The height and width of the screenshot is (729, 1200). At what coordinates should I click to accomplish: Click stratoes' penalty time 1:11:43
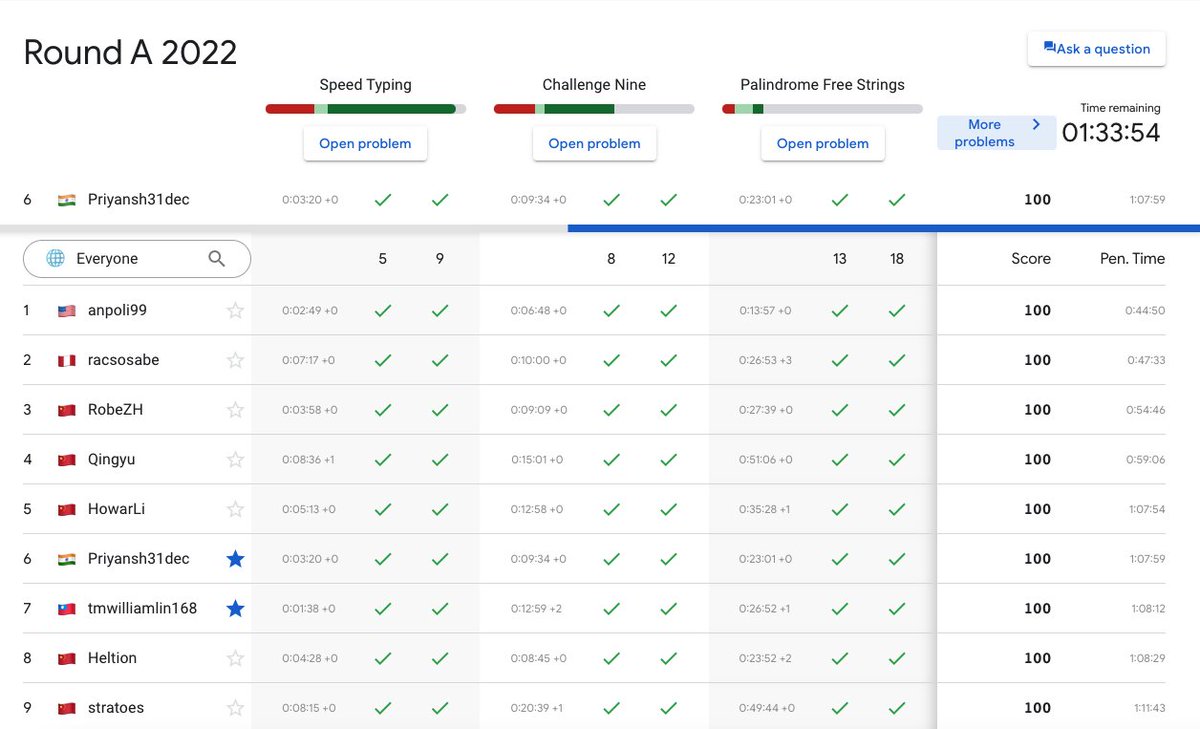(1149, 708)
